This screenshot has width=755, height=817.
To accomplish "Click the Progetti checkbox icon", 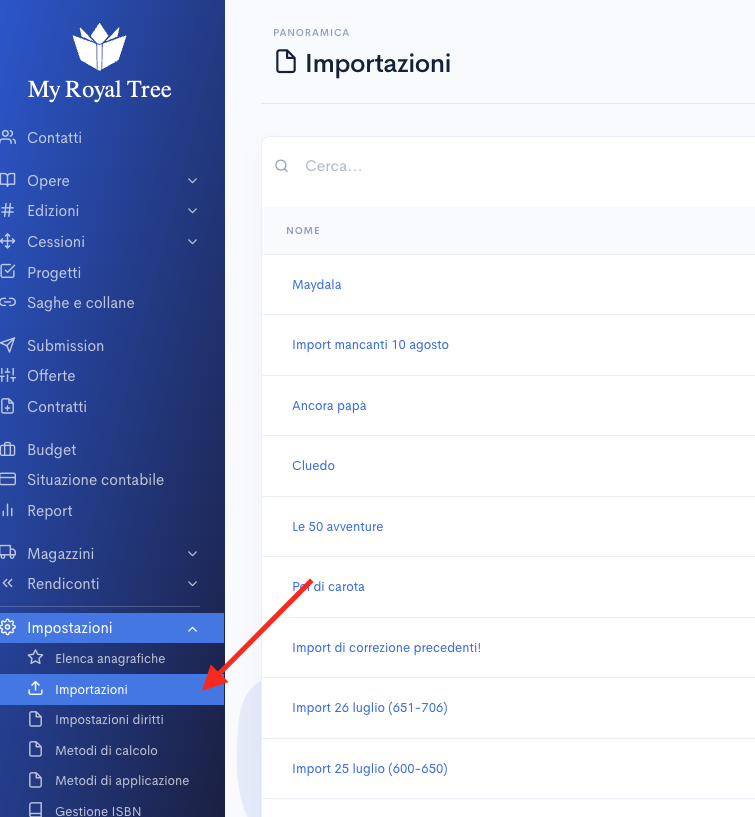I will click(8, 271).
